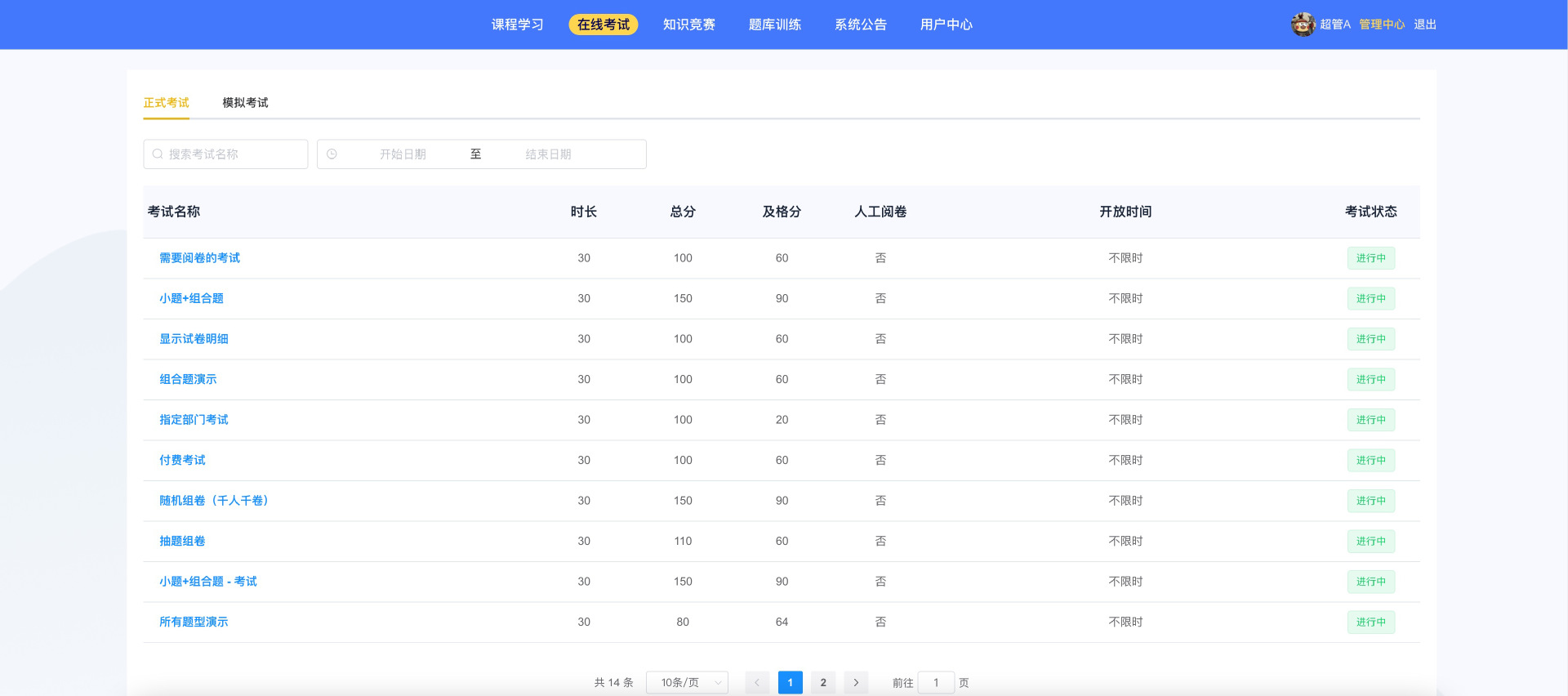Click the 前往 page number input
Screen dimensions: 1568x696
tap(936, 682)
